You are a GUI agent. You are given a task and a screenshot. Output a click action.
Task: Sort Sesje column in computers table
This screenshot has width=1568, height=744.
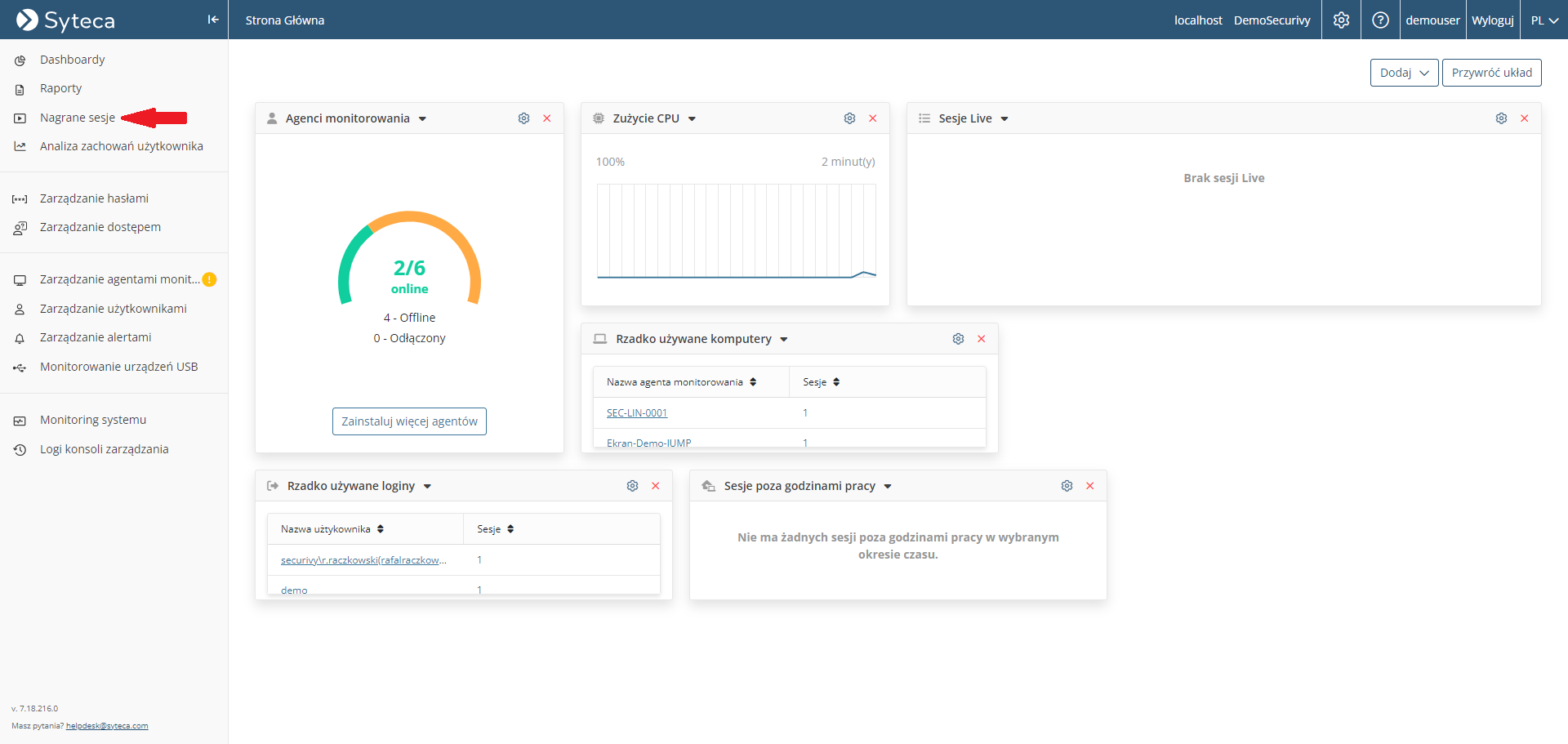[821, 382]
